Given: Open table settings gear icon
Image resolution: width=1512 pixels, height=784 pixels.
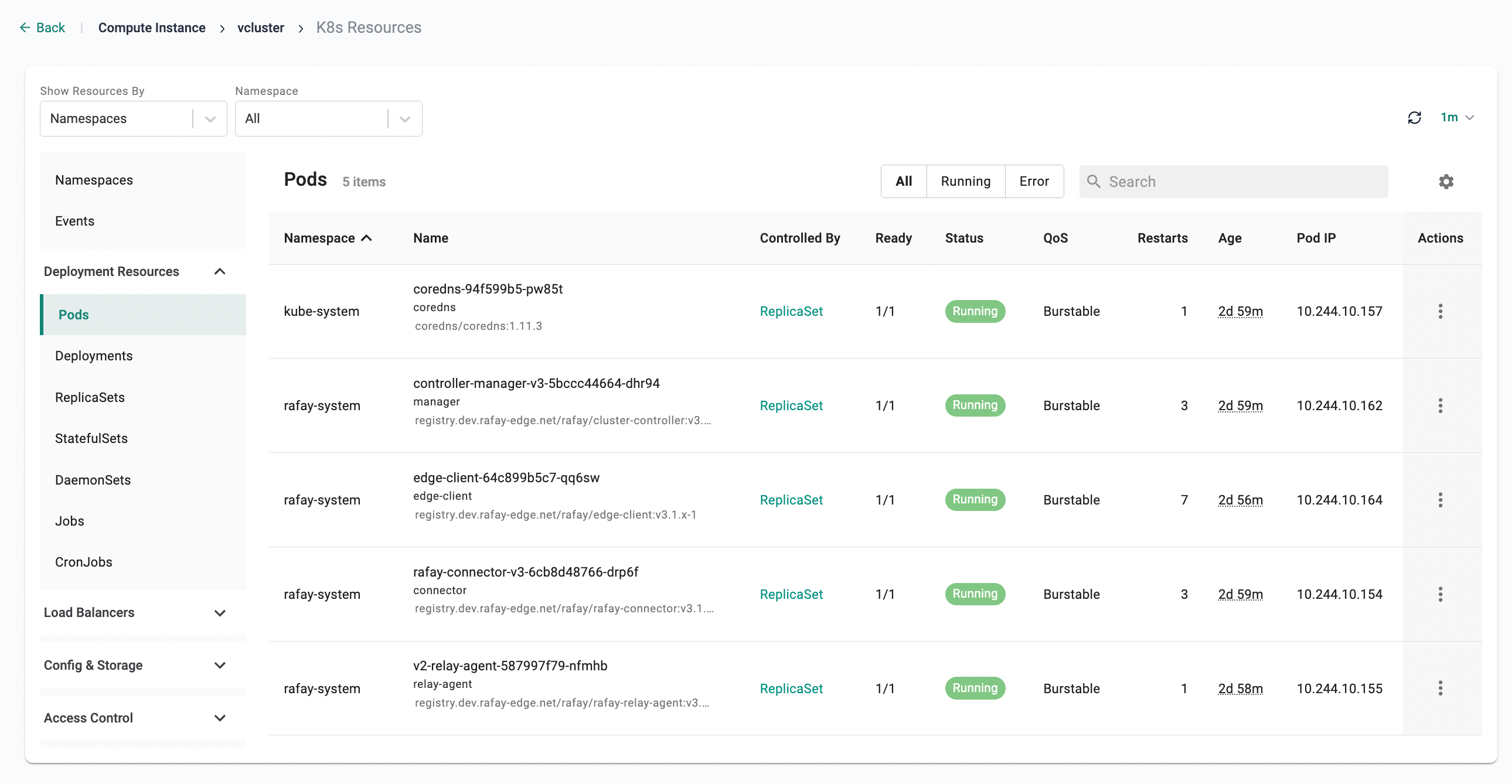Looking at the screenshot, I should point(1446,181).
